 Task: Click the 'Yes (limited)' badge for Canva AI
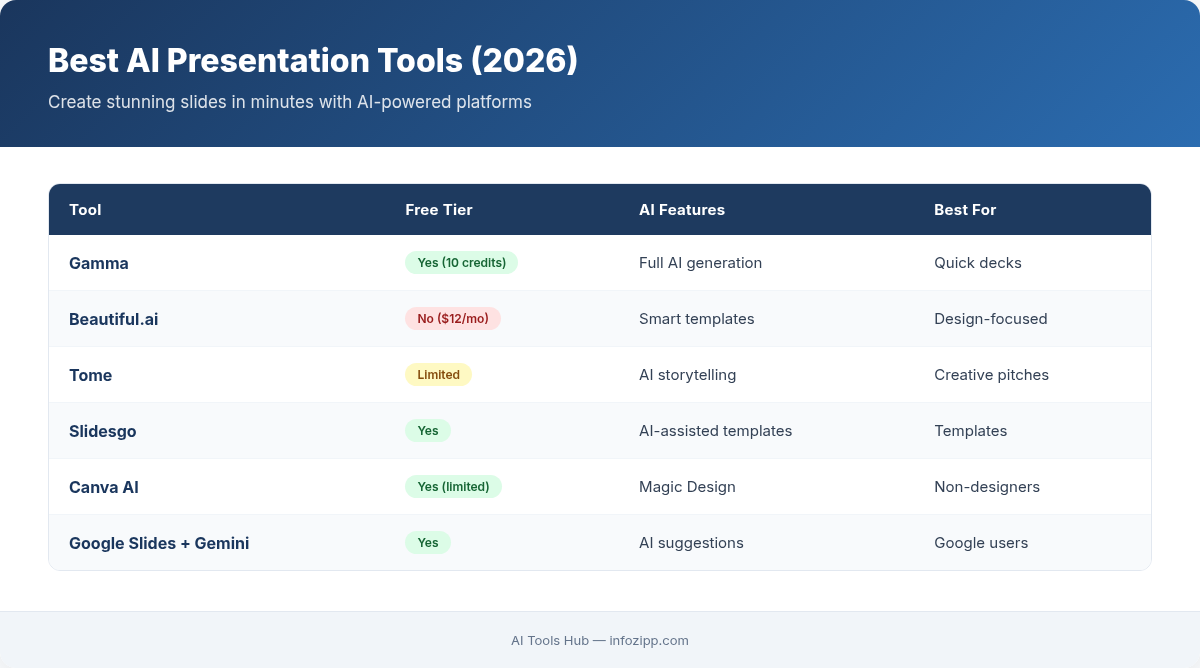[453, 486]
